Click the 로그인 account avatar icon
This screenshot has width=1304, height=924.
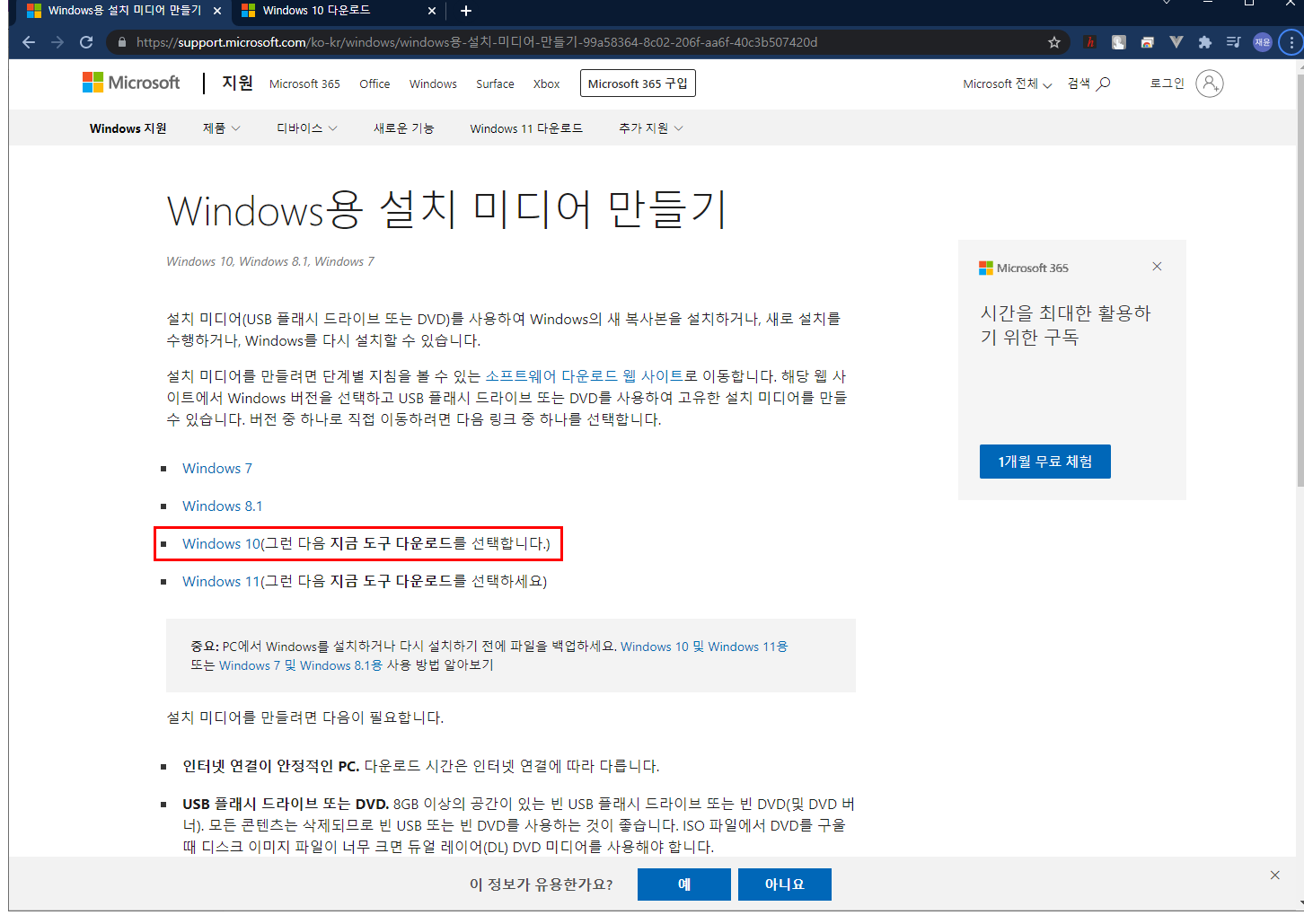(1210, 84)
